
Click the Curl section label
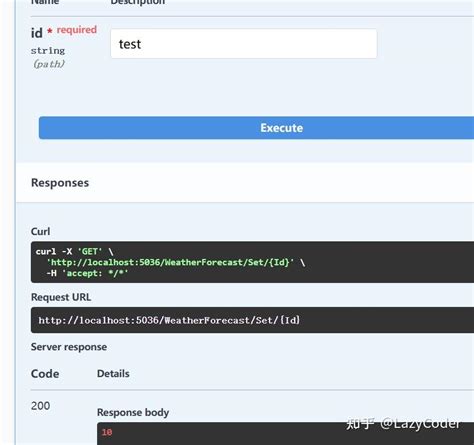[40, 231]
